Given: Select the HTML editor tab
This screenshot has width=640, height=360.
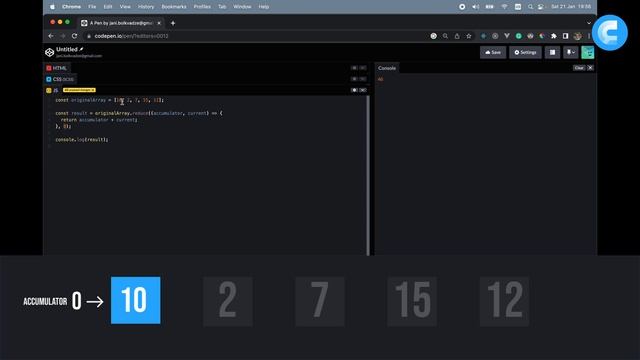Looking at the screenshot, I should pyautogui.click(x=57, y=68).
